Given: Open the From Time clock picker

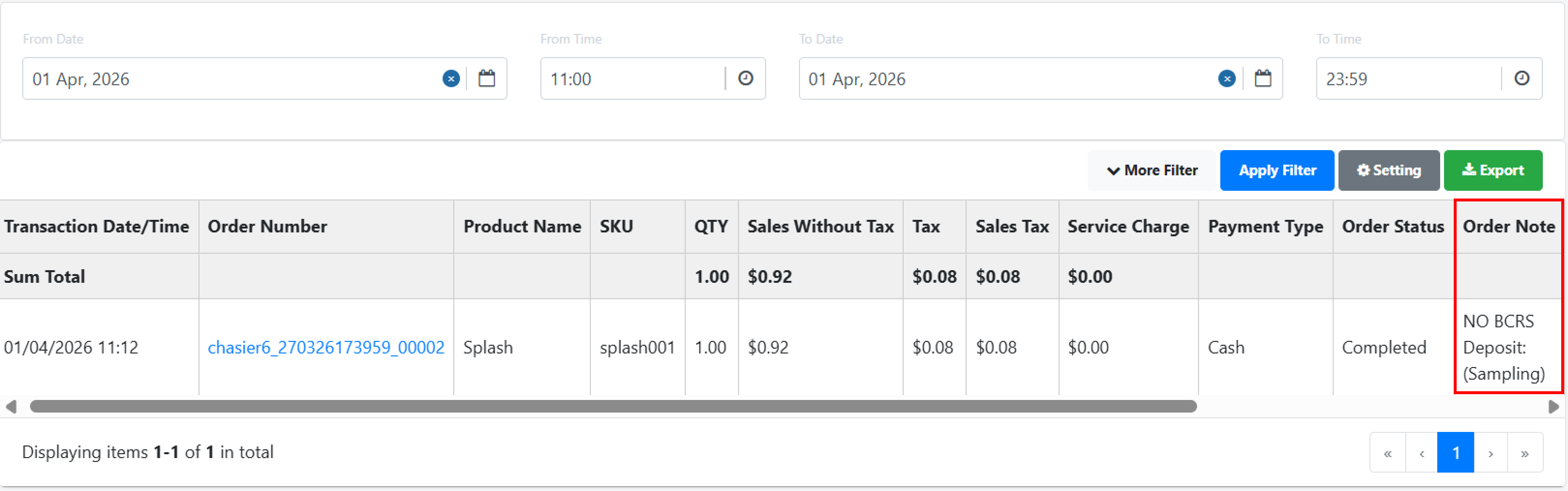Looking at the screenshot, I should click(745, 78).
